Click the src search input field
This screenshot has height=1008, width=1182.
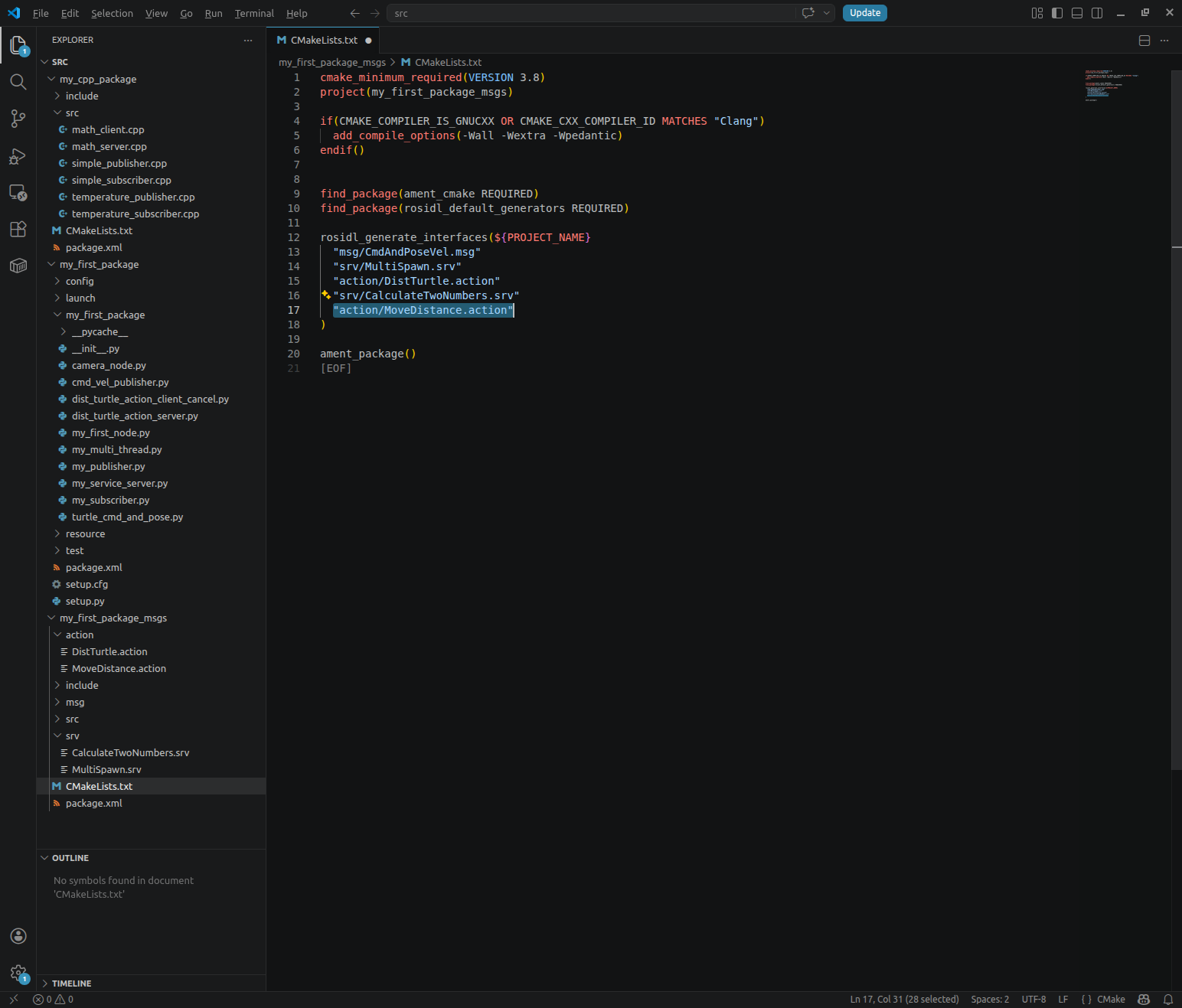pyautogui.click(x=590, y=13)
